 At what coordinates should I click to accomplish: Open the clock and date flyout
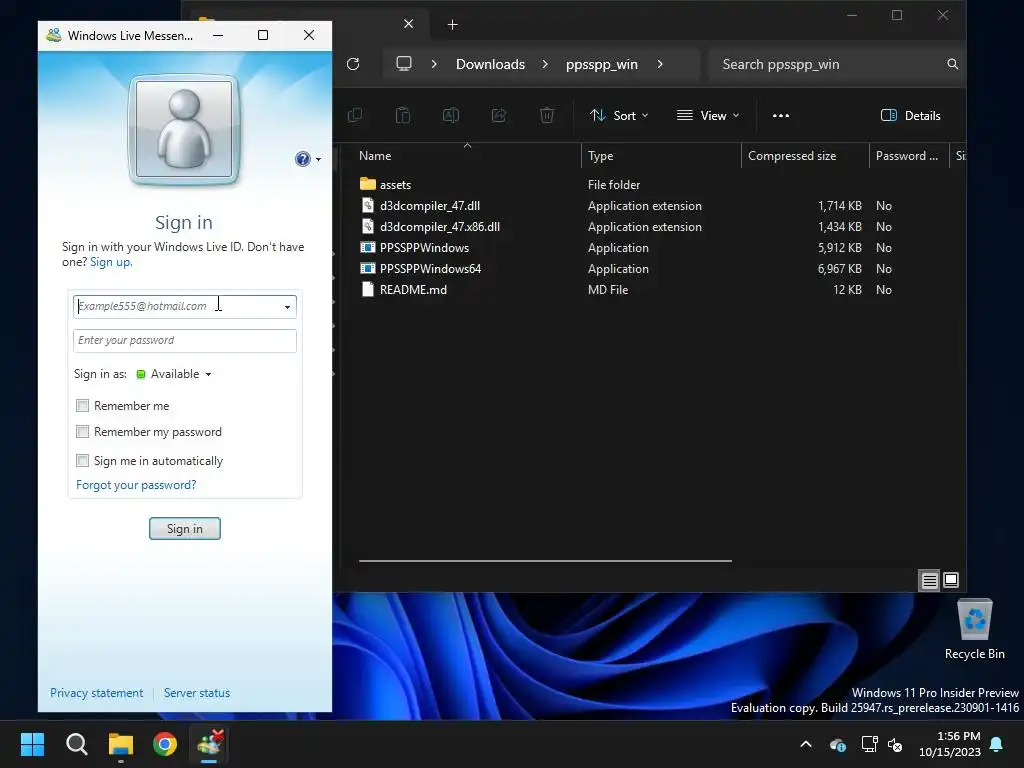tap(950, 744)
